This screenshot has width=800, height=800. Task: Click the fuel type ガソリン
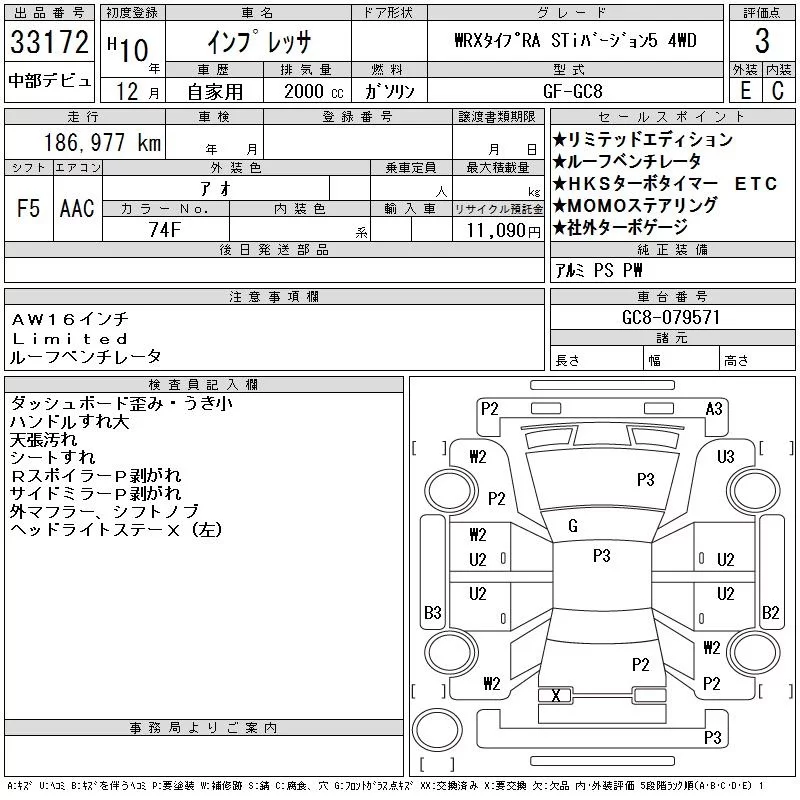(x=389, y=91)
